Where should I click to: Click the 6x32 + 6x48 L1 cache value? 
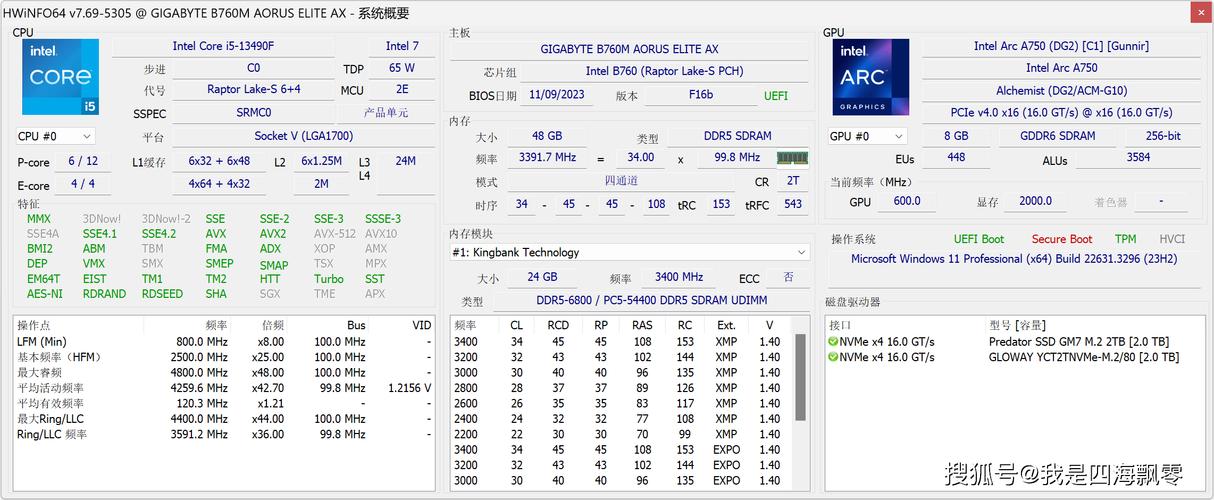pos(219,161)
